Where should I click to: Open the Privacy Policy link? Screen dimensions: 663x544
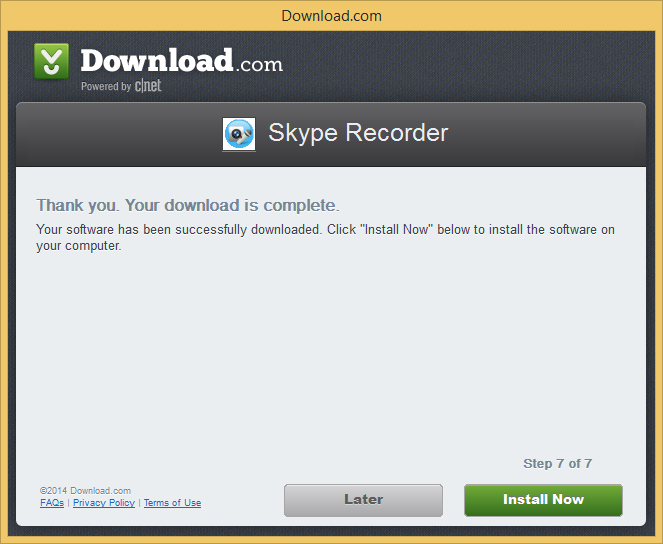point(104,503)
